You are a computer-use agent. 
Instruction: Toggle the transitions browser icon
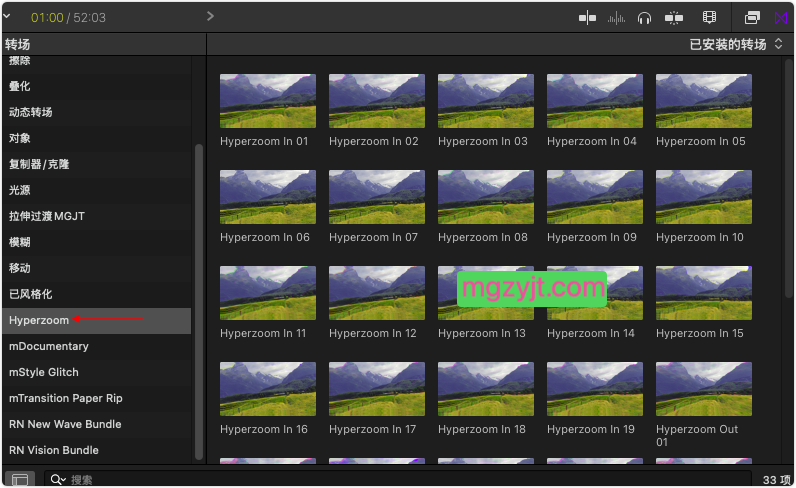(x=781, y=18)
